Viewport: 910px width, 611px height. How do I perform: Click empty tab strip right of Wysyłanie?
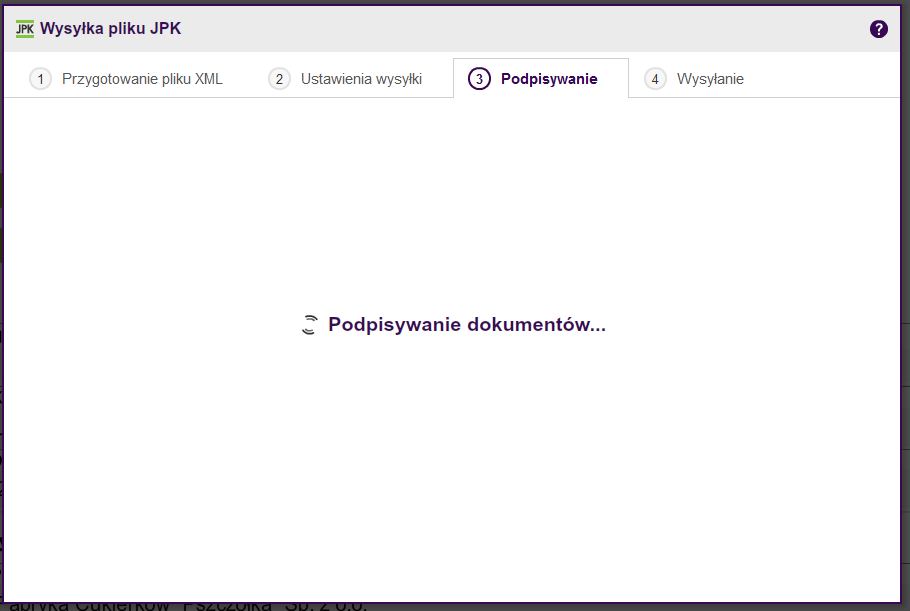[830, 79]
